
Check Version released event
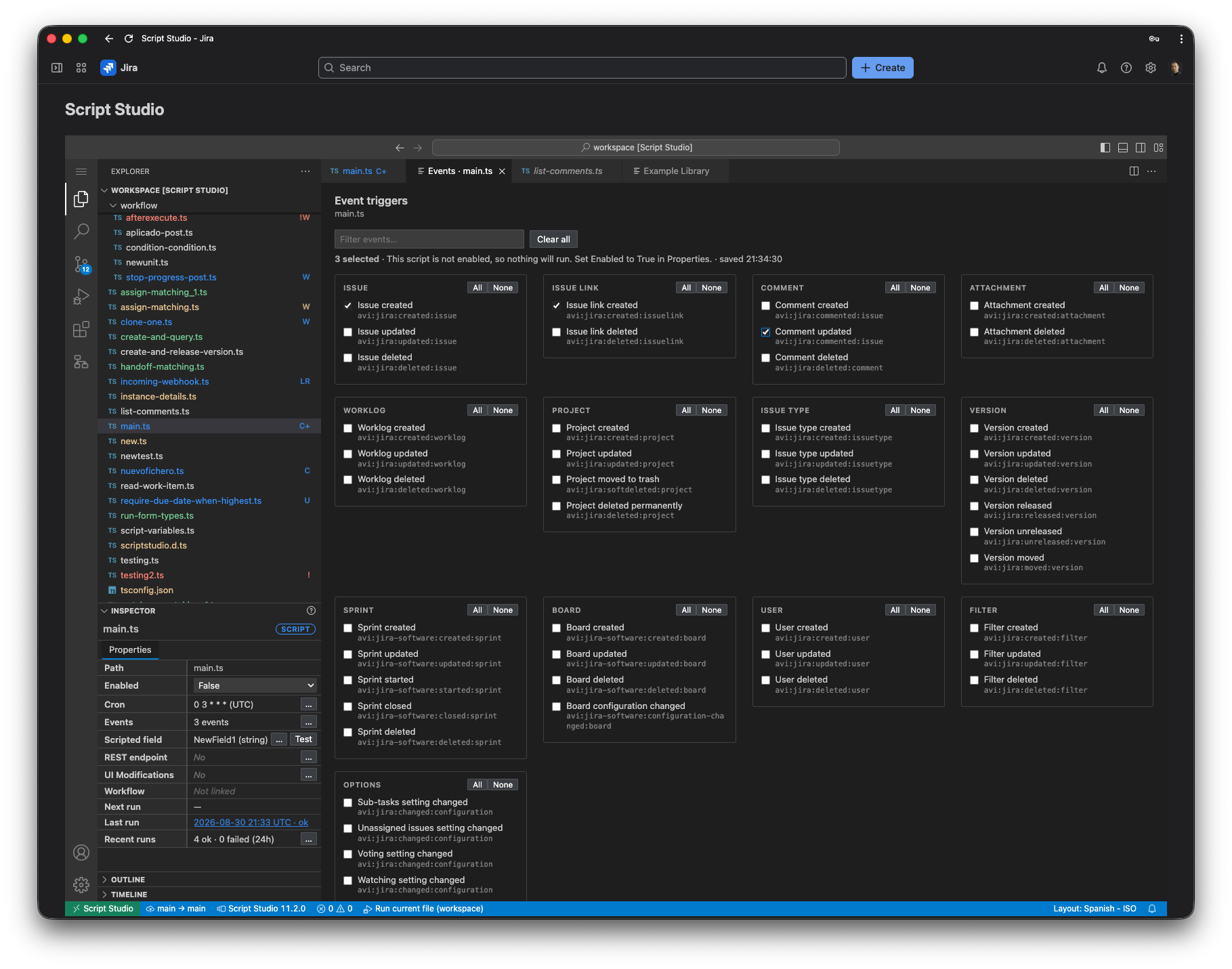click(975, 506)
